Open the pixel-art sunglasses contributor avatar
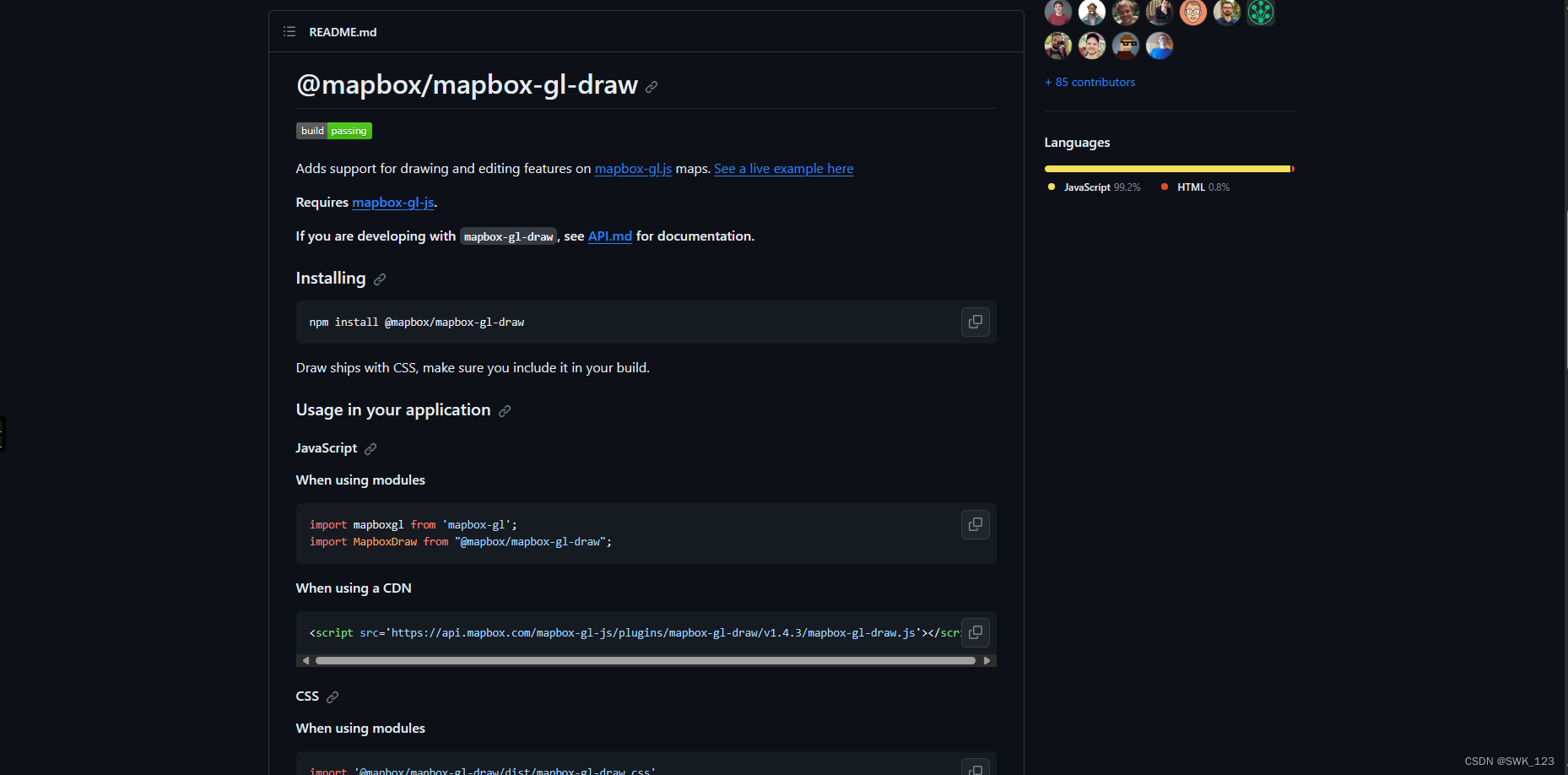The height and width of the screenshot is (775, 1568). click(x=1126, y=46)
